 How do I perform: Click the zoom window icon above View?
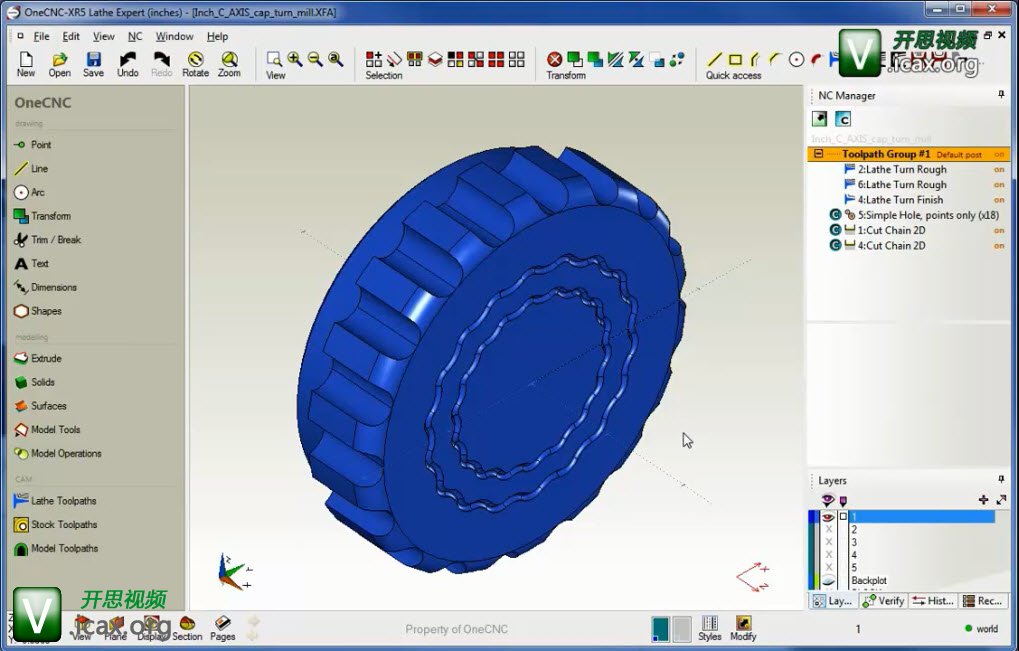click(274, 60)
